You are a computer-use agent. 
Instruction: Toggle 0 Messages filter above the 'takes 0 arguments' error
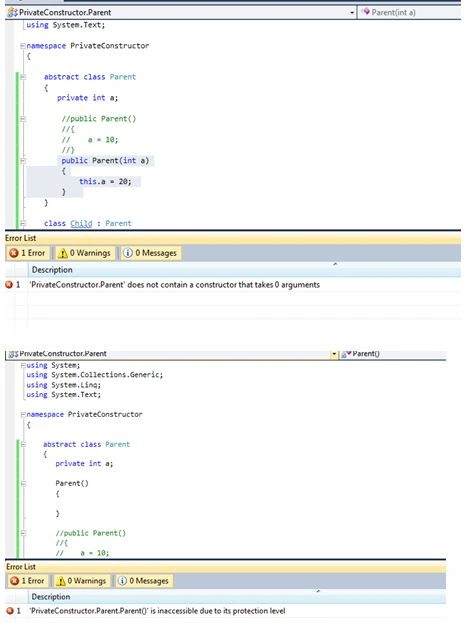150,253
